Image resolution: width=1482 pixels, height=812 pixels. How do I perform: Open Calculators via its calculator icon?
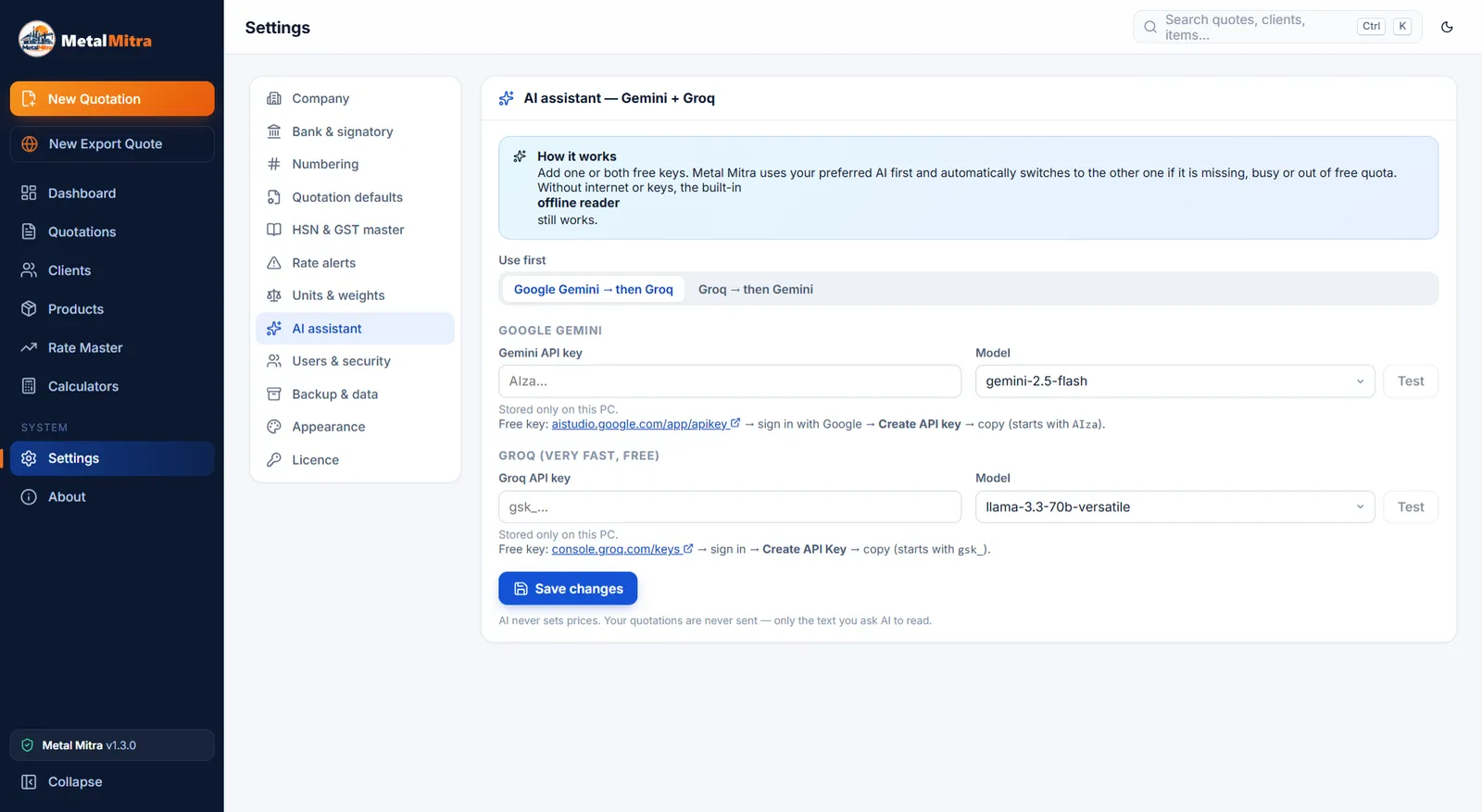pos(29,386)
